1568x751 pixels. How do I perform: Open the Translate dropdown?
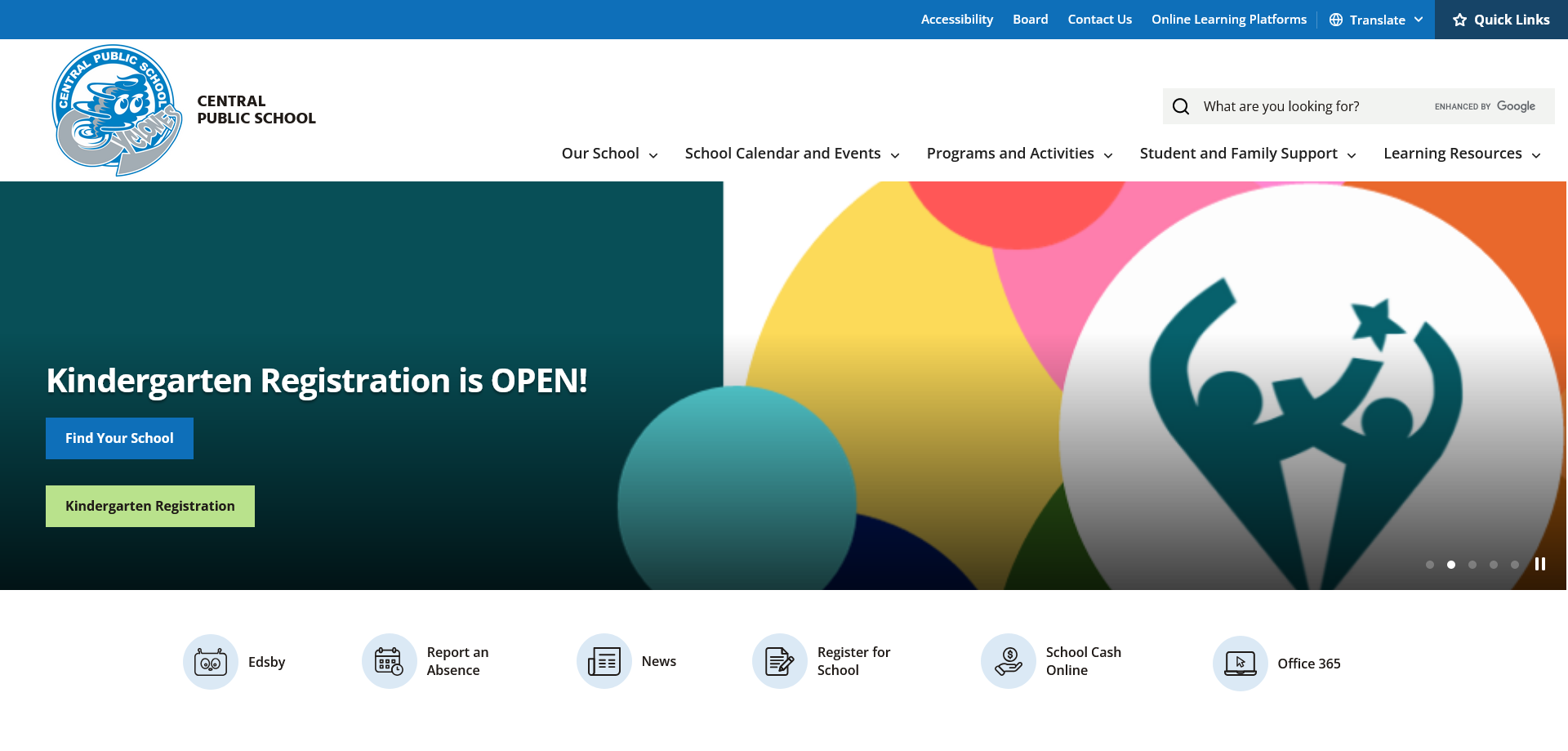click(x=1376, y=20)
